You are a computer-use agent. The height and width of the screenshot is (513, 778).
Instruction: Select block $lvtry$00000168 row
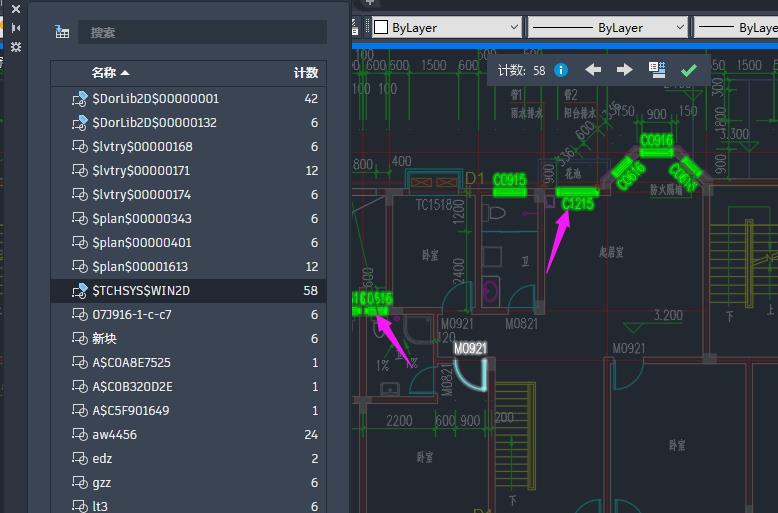189,146
